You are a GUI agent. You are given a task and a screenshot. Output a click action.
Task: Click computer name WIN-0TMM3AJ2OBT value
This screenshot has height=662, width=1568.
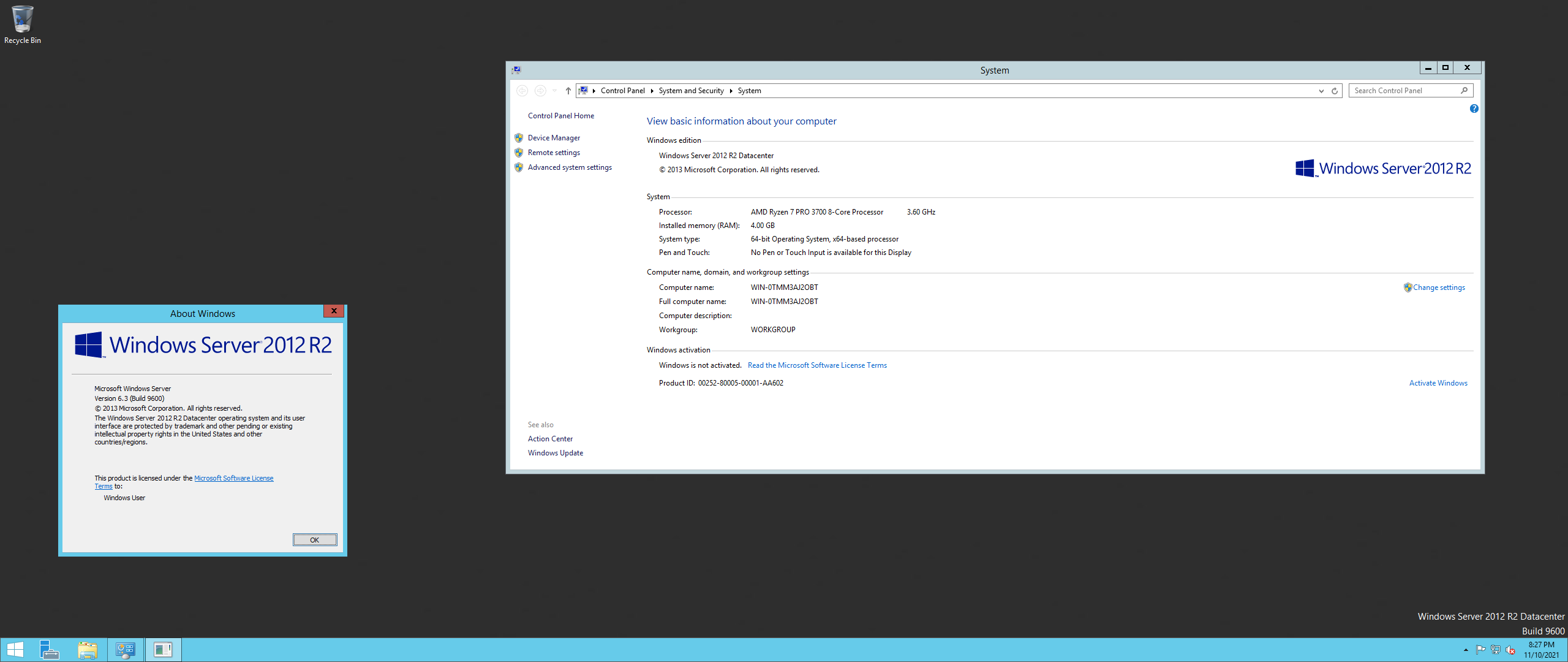[784, 287]
